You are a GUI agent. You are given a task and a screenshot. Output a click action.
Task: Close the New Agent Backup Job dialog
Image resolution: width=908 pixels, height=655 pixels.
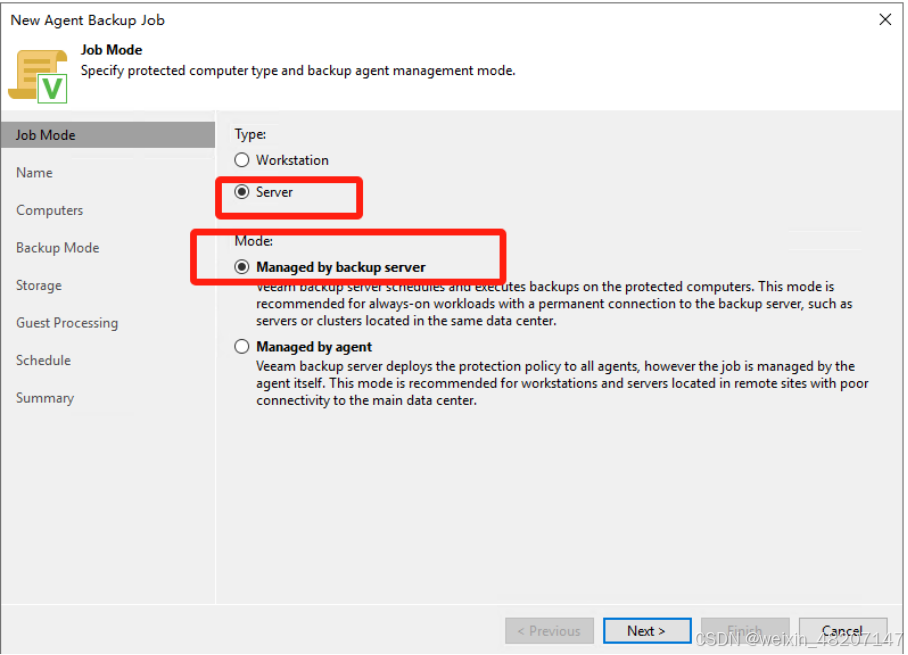pos(885,20)
